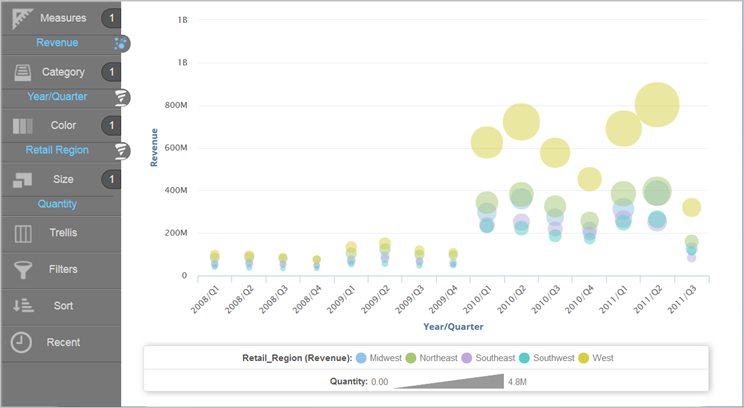Open the Filters funnel icon
Screen dimensions: 744x408
click(x=22, y=269)
